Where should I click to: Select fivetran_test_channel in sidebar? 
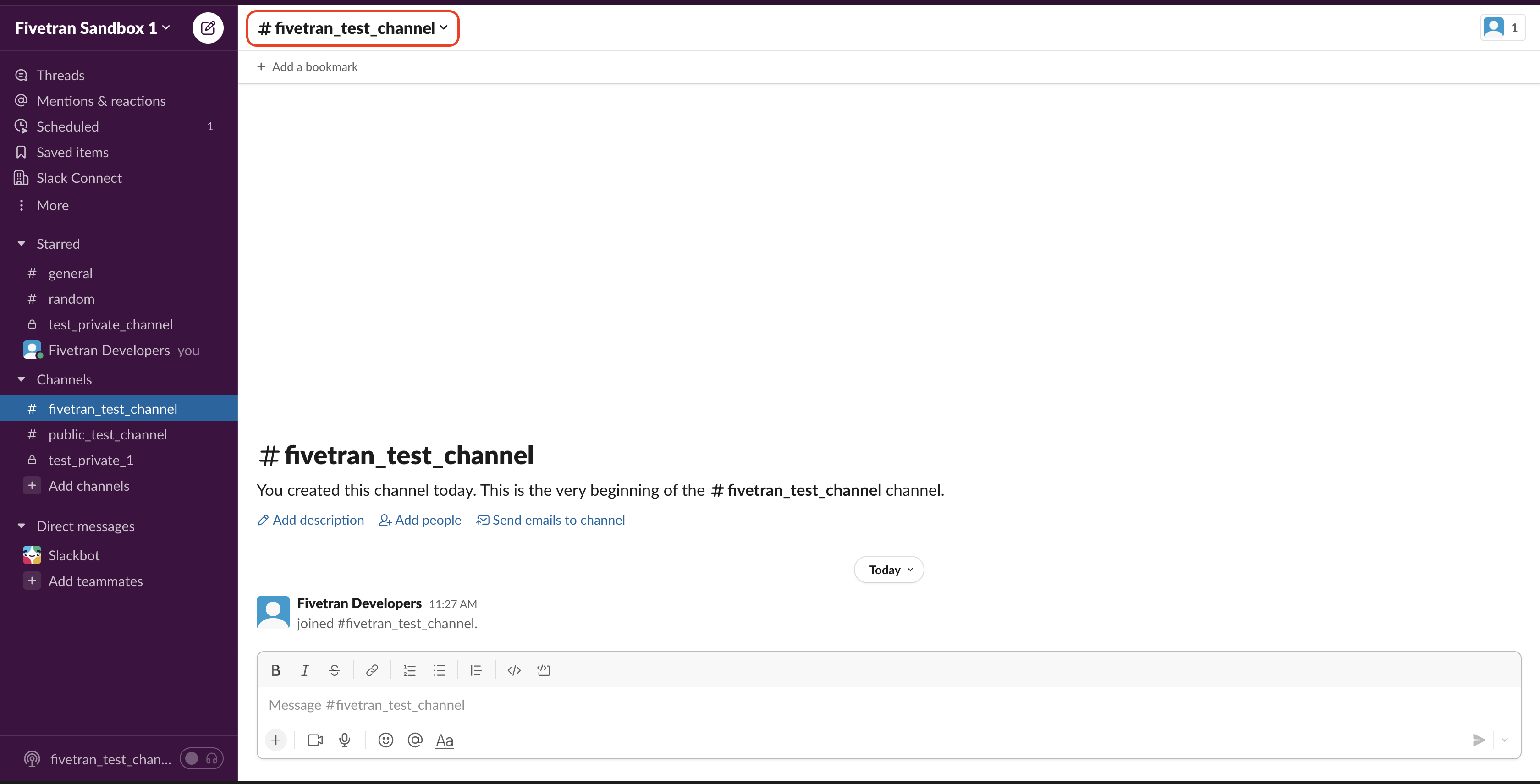tap(119, 409)
